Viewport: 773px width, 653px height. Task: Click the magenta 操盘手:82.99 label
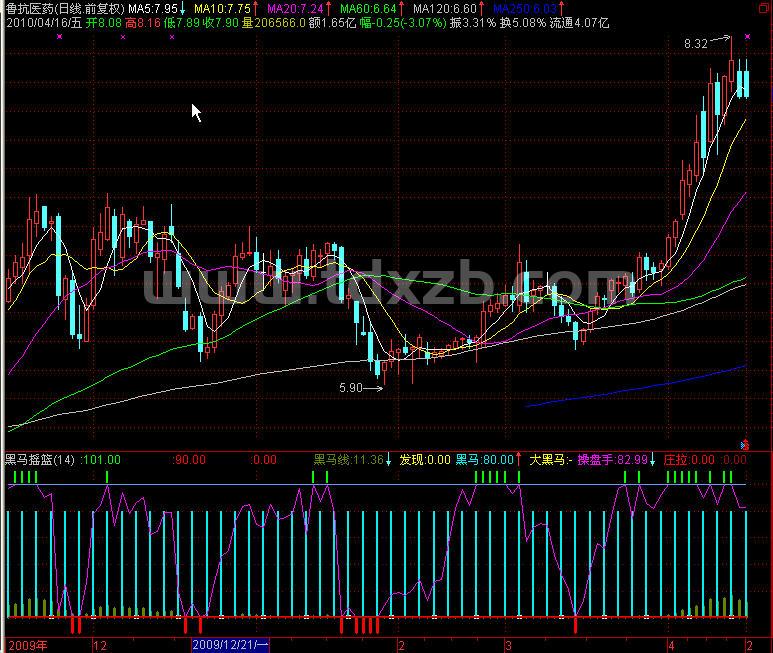pos(612,460)
